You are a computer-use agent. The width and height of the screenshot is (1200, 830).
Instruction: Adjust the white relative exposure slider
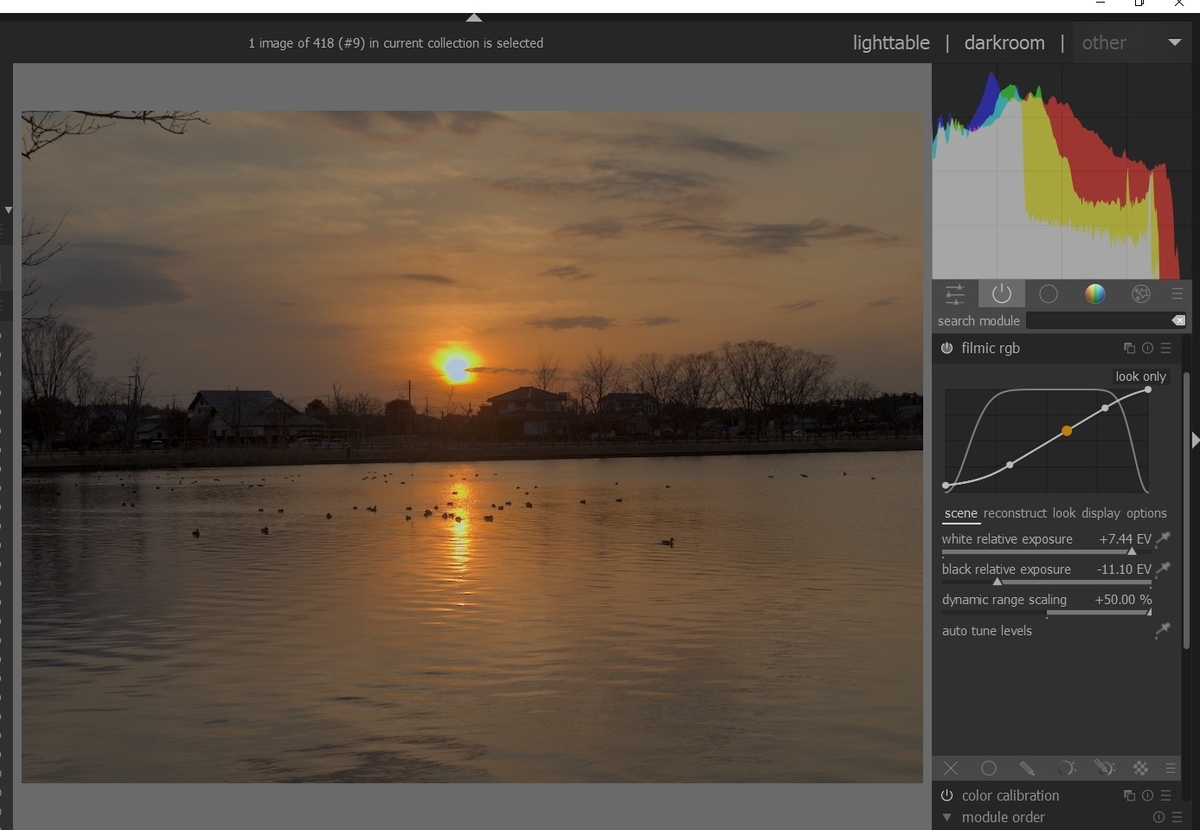[1046, 551]
